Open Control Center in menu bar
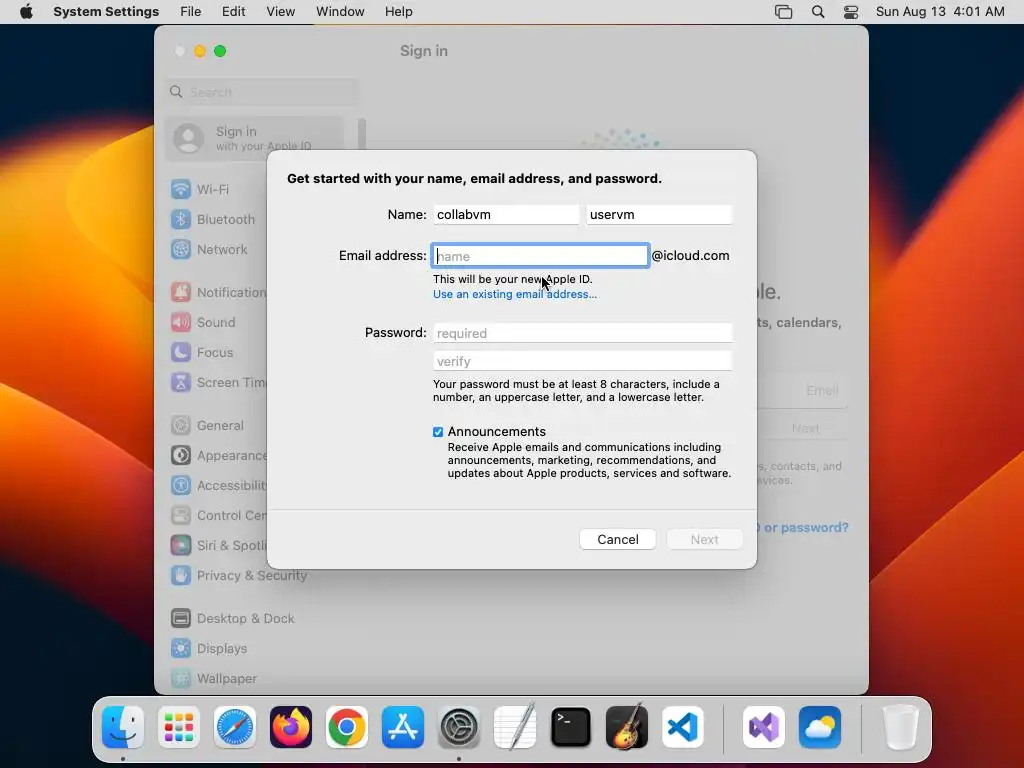Viewport: 1024px width, 768px height. [851, 12]
